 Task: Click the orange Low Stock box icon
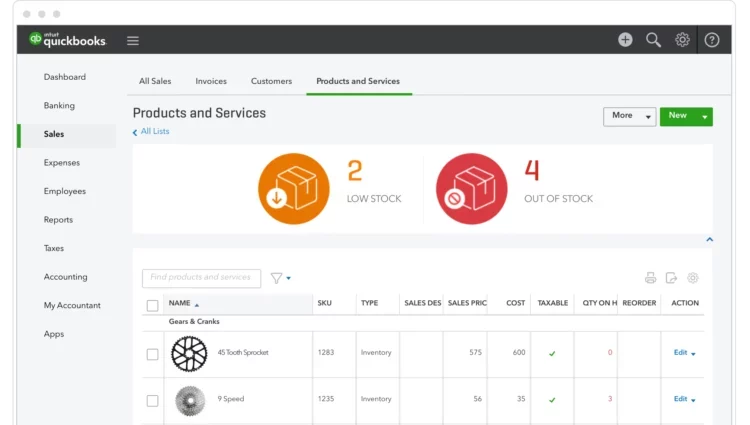coord(294,189)
